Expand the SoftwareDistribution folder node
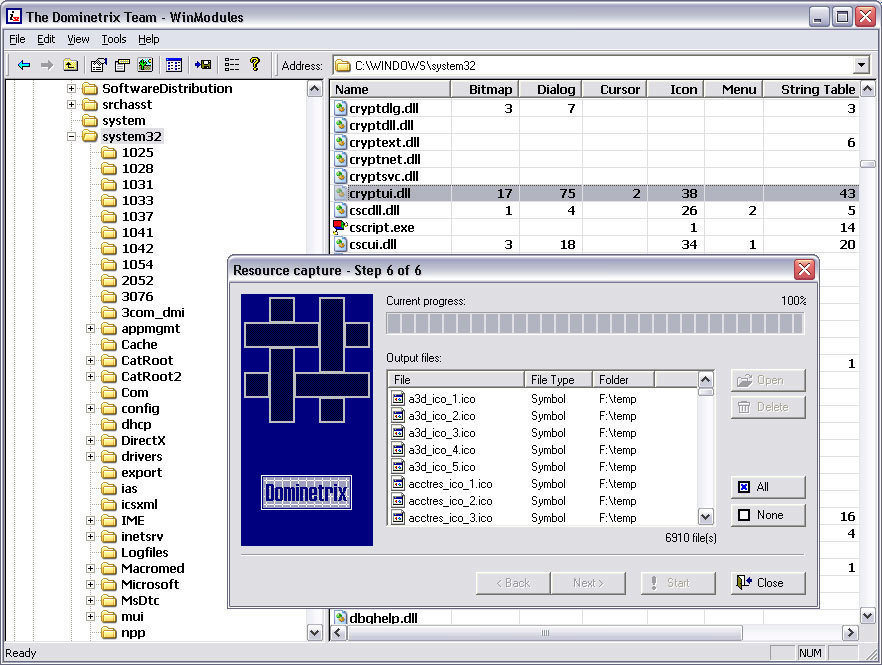This screenshot has width=882, height=665. (71, 88)
